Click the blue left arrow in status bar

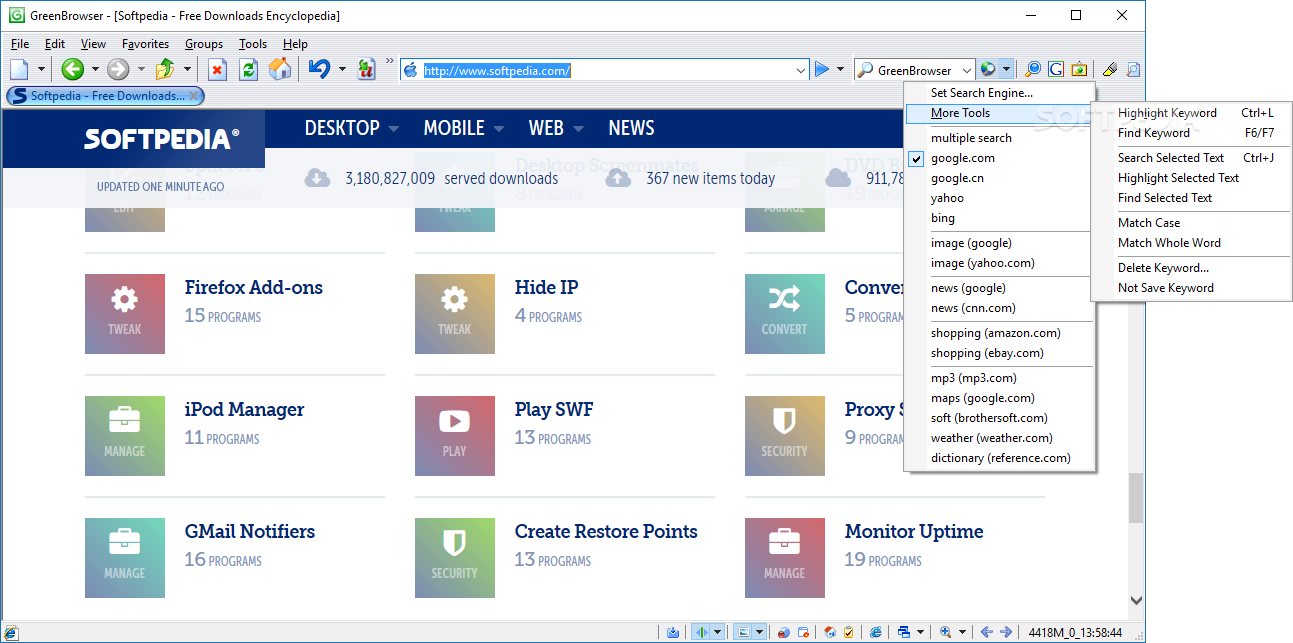(x=986, y=632)
